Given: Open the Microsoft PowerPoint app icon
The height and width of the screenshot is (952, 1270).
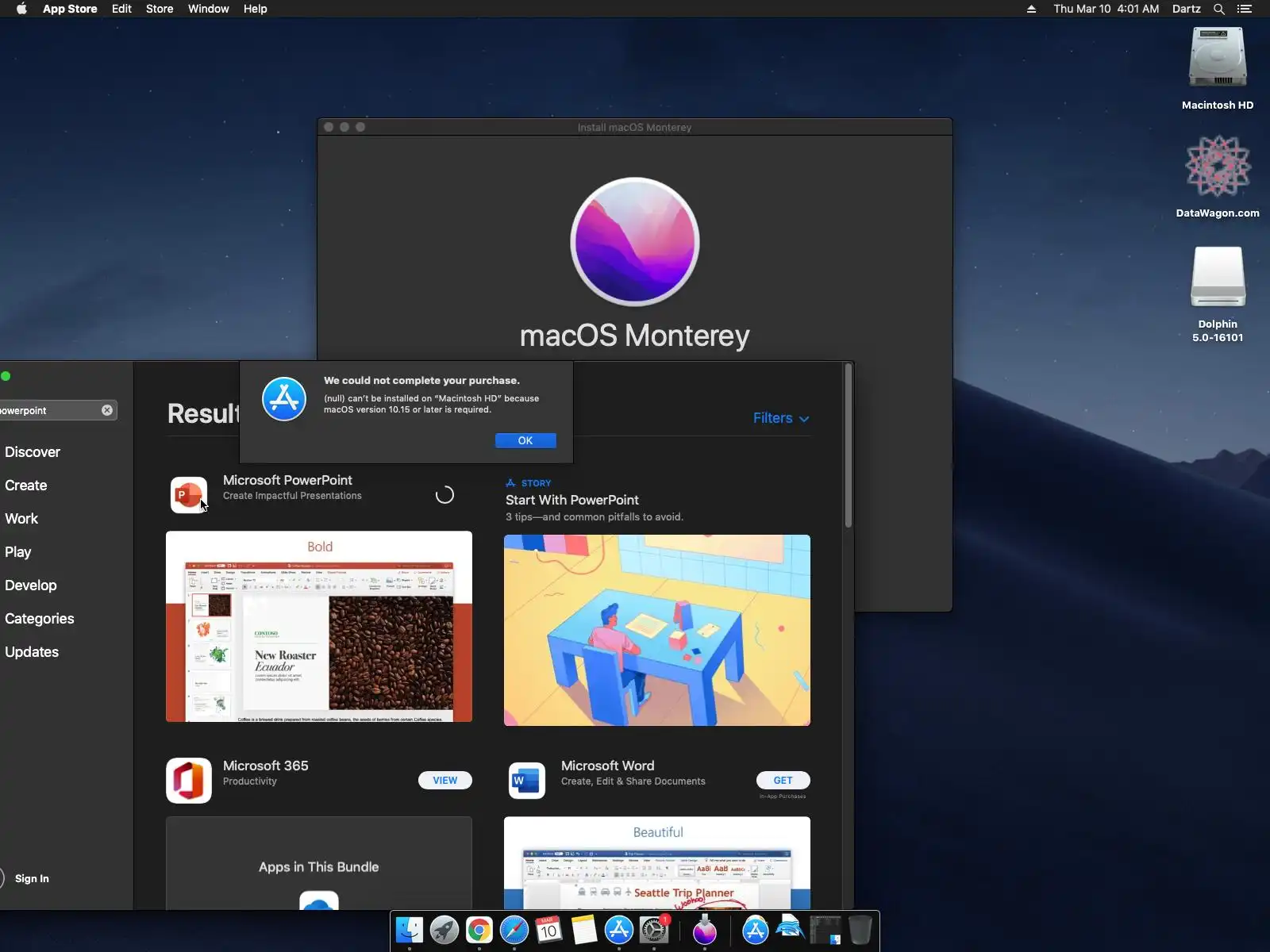Looking at the screenshot, I should click(x=189, y=495).
